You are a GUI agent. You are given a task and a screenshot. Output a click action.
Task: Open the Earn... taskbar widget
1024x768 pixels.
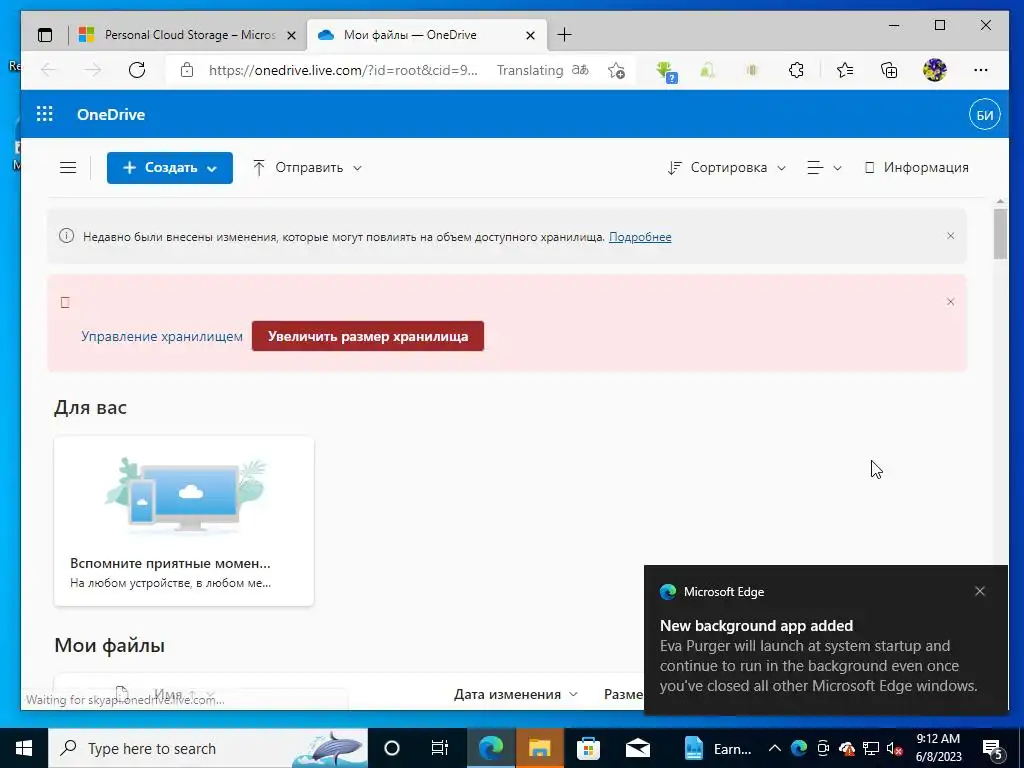pos(716,748)
